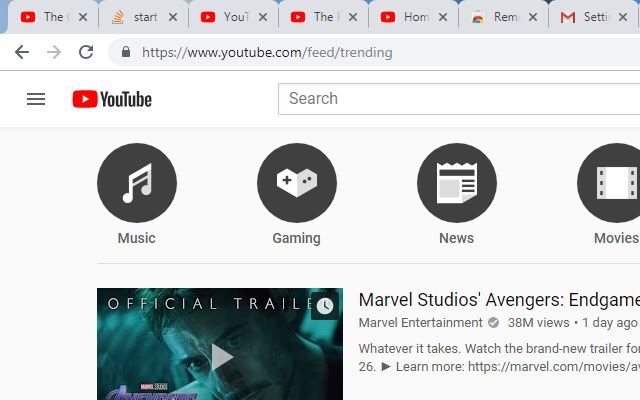Click the 'Whatever it takes' description text
640x400 pixels.
(499, 349)
